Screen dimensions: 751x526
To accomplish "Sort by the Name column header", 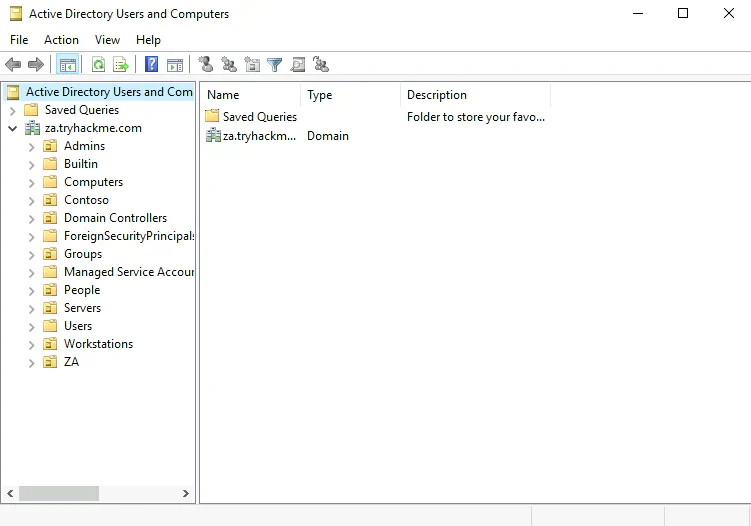I will pyautogui.click(x=250, y=95).
